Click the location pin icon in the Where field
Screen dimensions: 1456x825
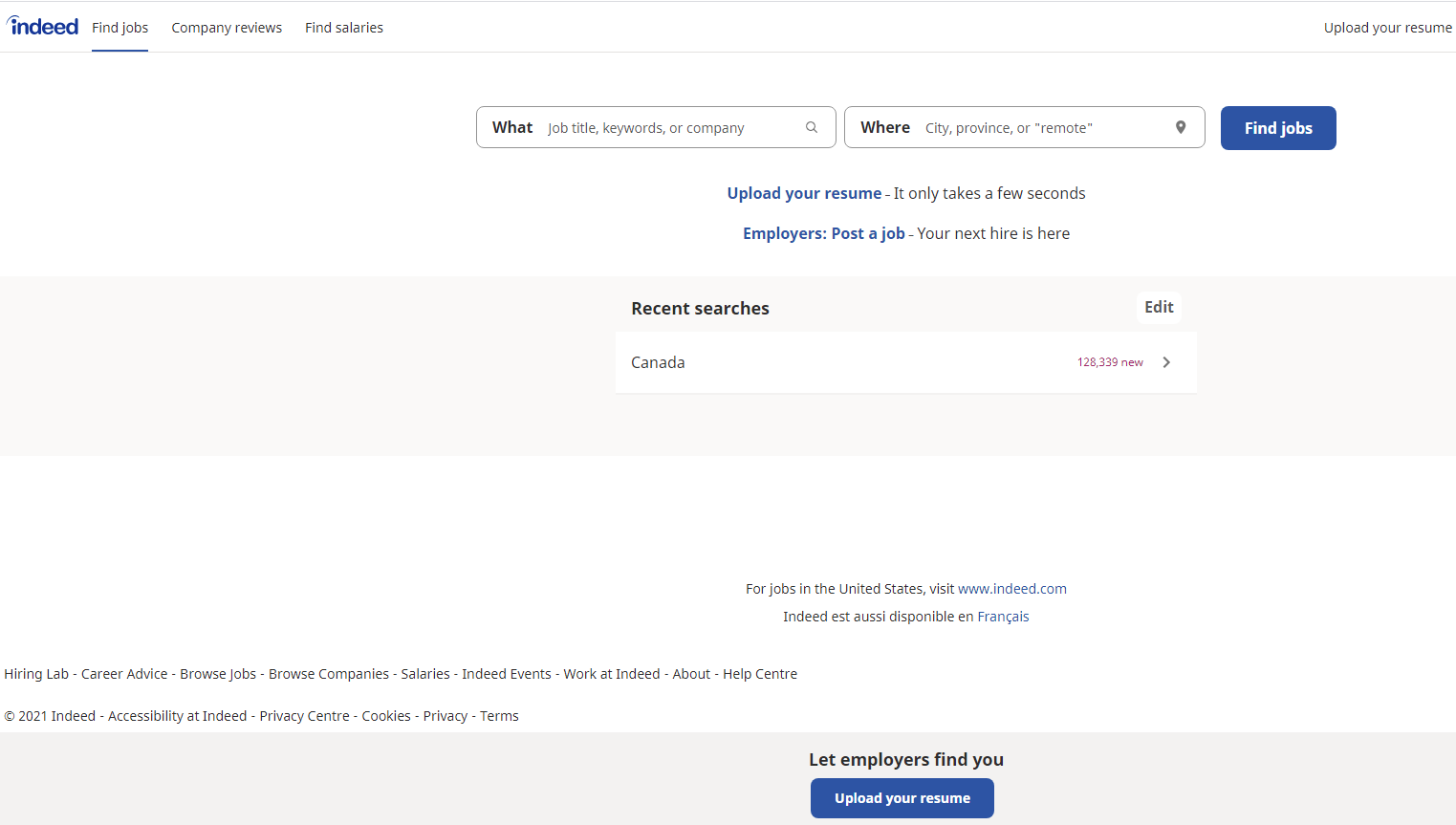pyautogui.click(x=1181, y=127)
